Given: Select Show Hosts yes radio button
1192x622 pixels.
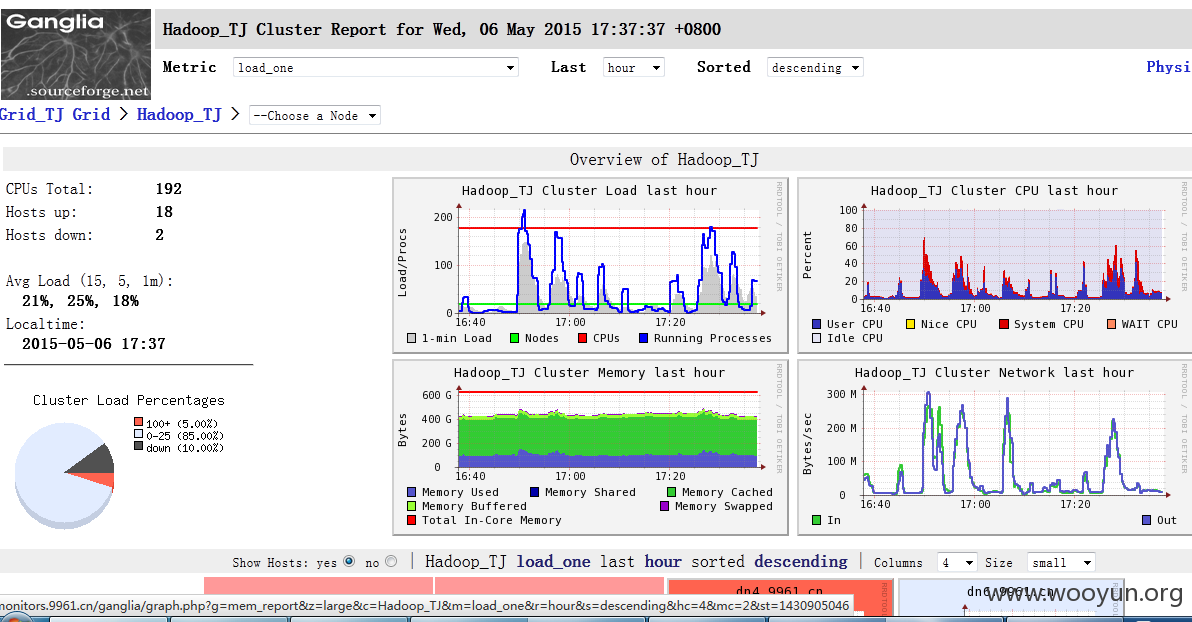Looking at the screenshot, I should click(x=349, y=562).
